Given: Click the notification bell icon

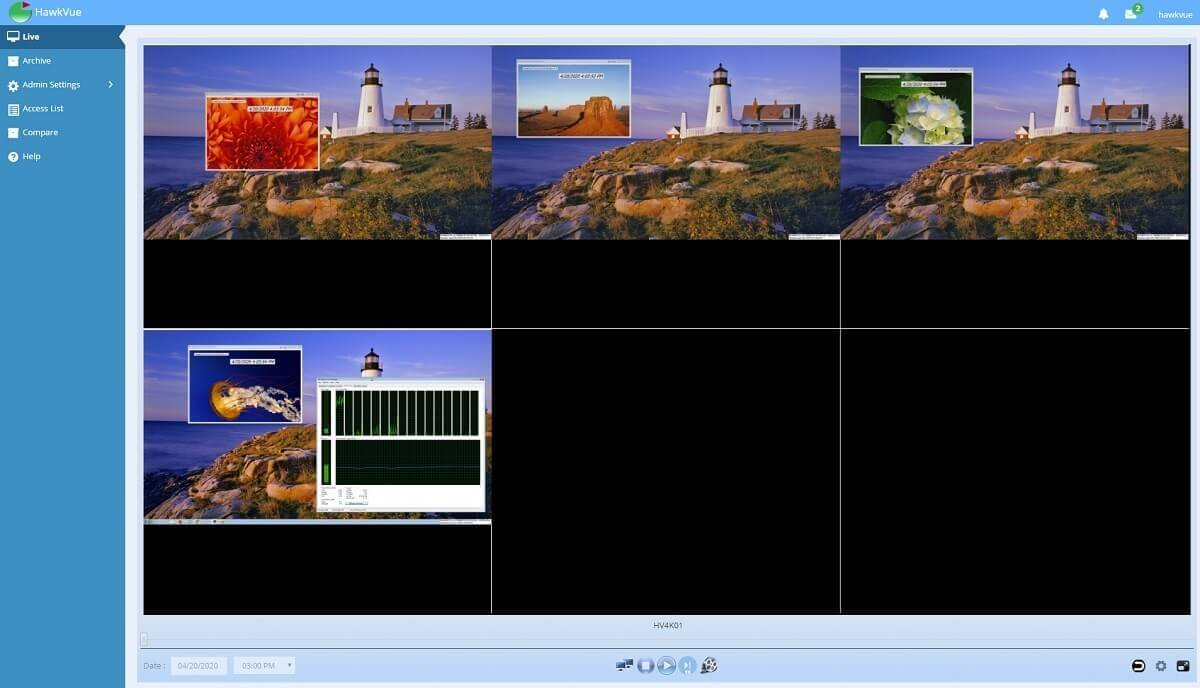Looking at the screenshot, I should point(1104,14).
